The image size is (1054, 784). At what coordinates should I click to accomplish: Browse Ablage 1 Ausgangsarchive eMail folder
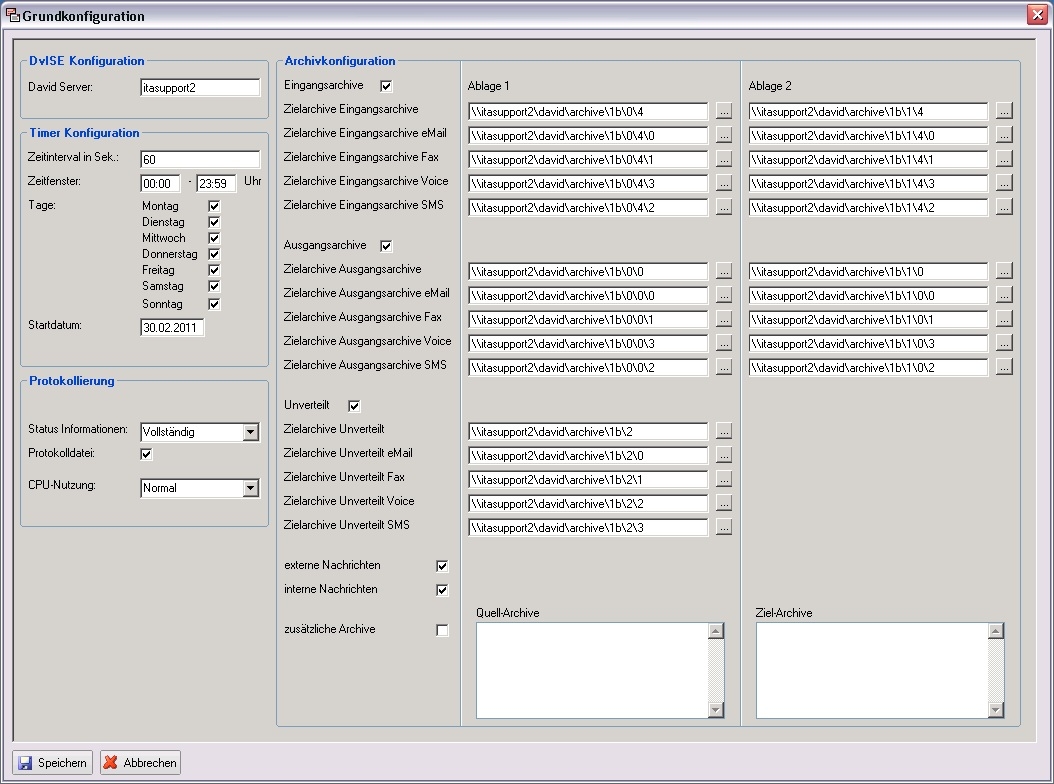click(x=723, y=296)
